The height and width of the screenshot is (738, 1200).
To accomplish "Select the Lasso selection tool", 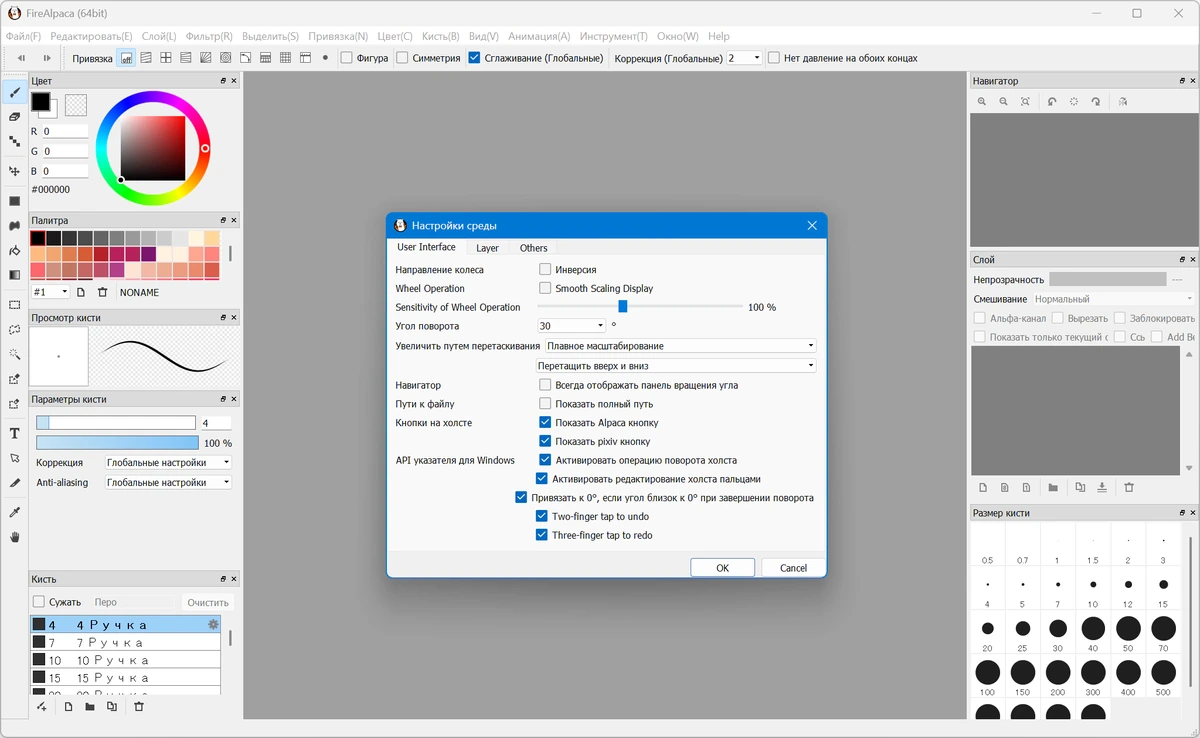I will (x=14, y=329).
